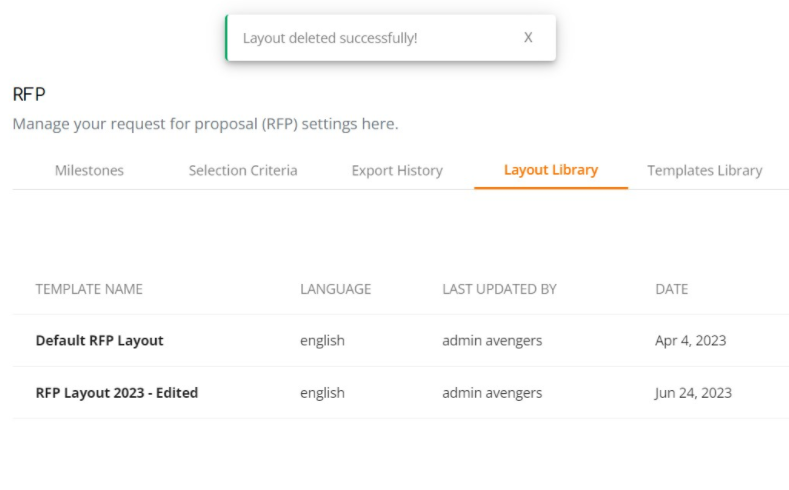789x490 pixels.
Task: Open the Default RFP Layout template
Action: pos(100,341)
